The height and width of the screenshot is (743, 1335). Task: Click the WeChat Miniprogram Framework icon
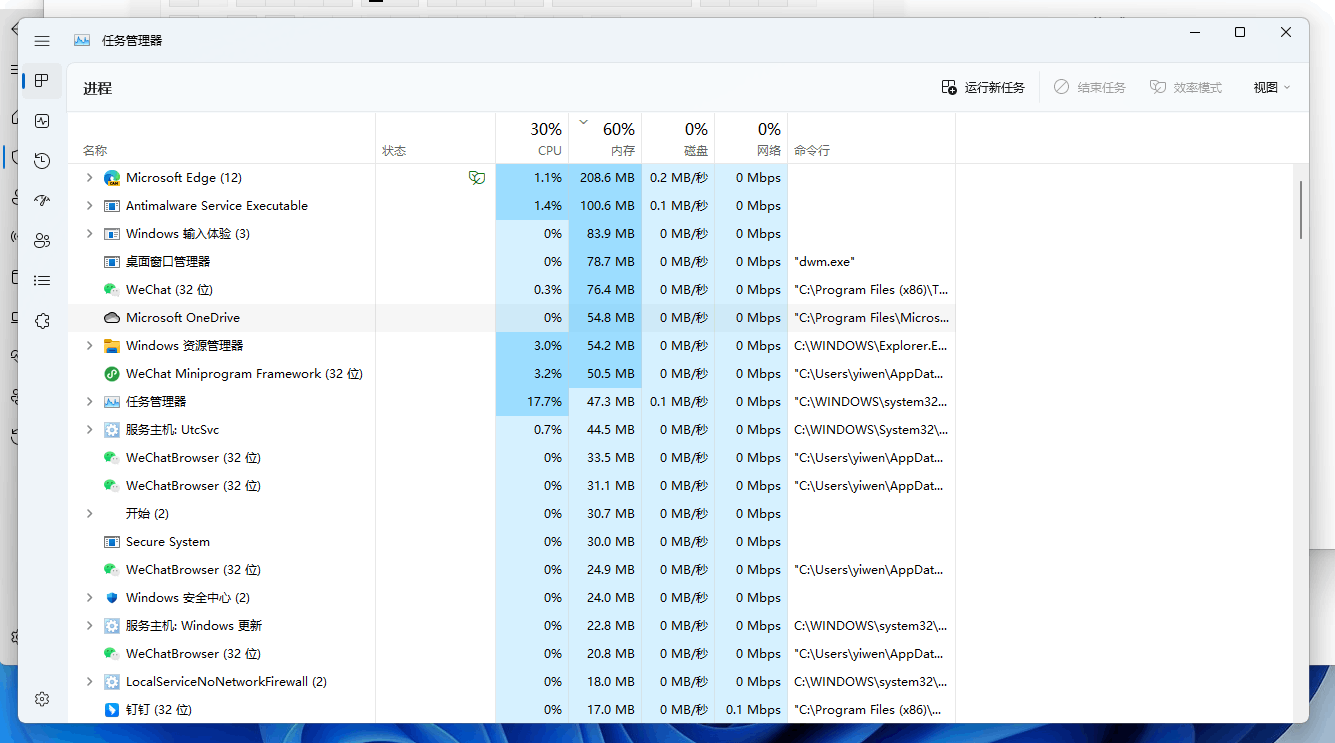[x=112, y=374]
